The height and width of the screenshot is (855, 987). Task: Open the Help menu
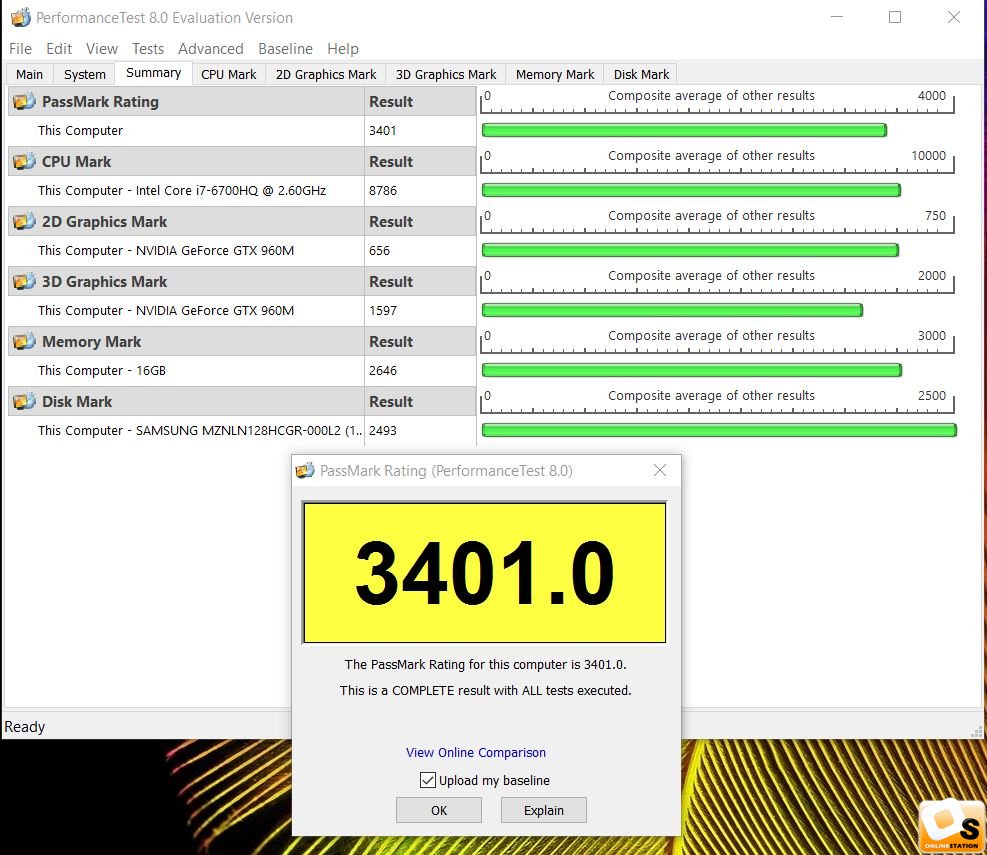(x=342, y=48)
